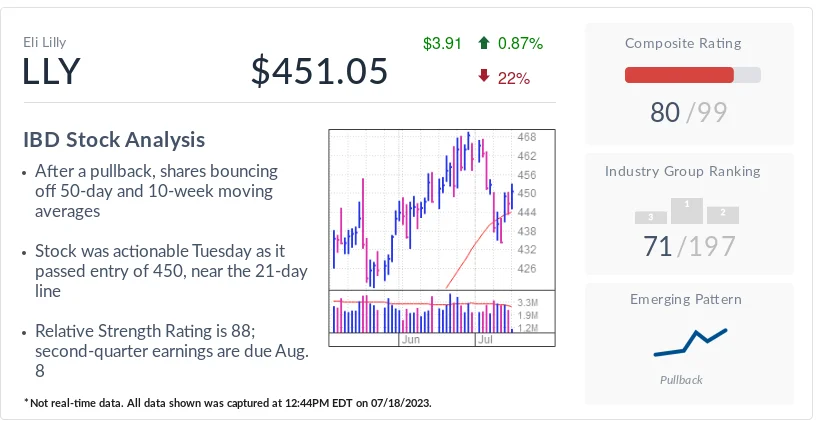Click the number 1 podium block
This screenshot has height=430, width=816.
coord(686,209)
